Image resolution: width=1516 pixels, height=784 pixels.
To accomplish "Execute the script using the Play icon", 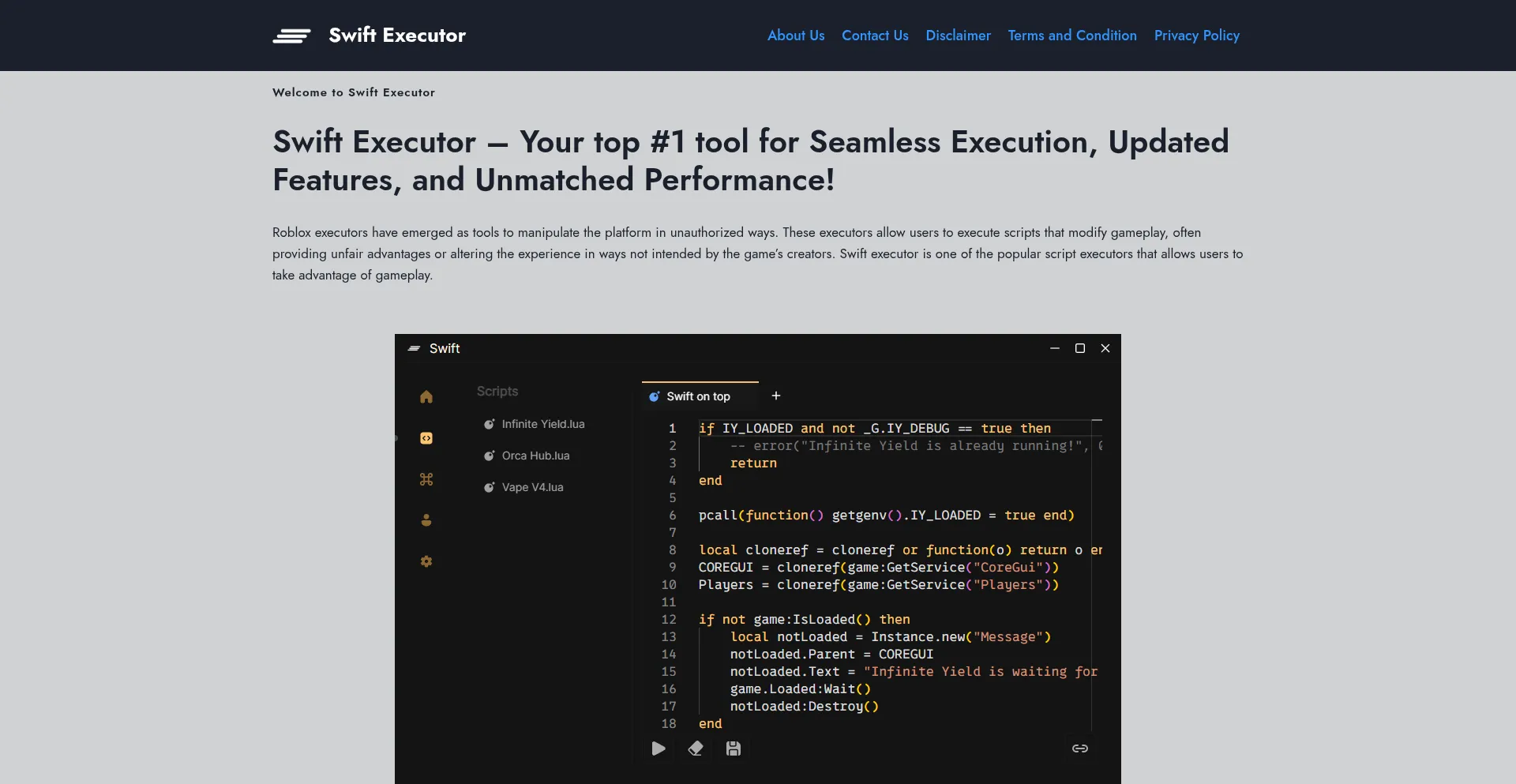I will point(658,748).
